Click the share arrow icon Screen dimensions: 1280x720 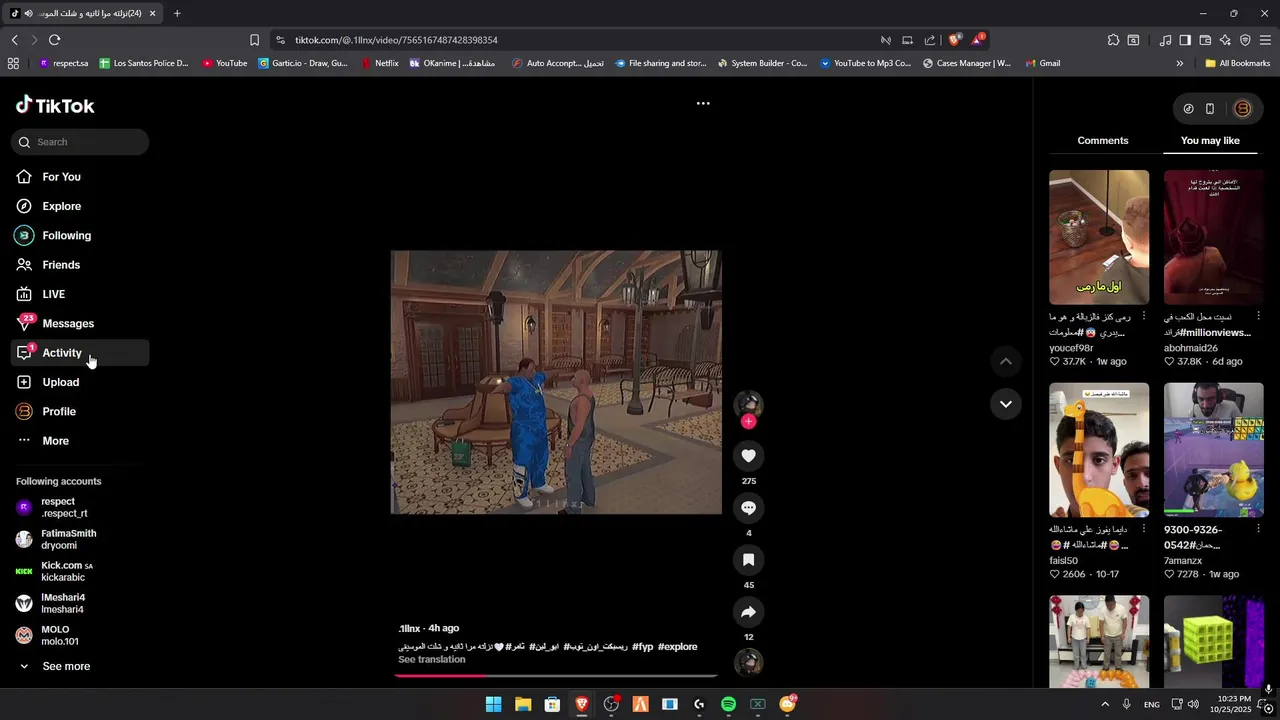tap(748, 612)
